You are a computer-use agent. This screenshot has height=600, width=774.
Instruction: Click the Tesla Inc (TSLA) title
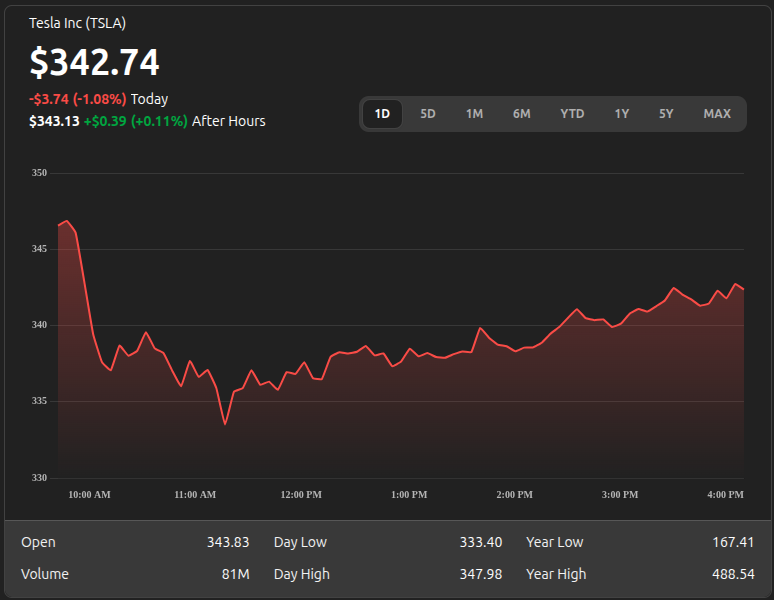(x=77, y=23)
